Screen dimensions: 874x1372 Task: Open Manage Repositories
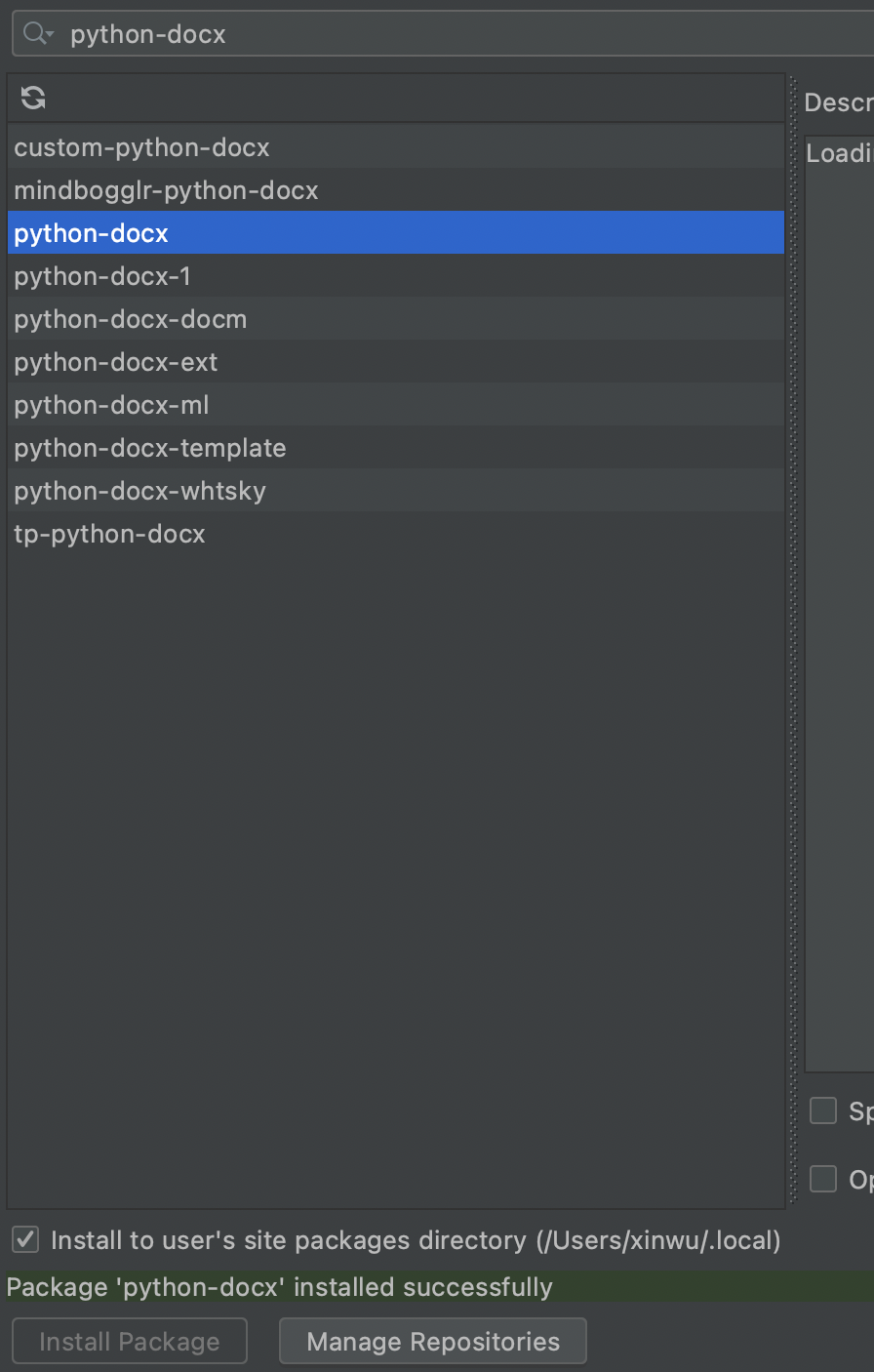coord(433,1342)
